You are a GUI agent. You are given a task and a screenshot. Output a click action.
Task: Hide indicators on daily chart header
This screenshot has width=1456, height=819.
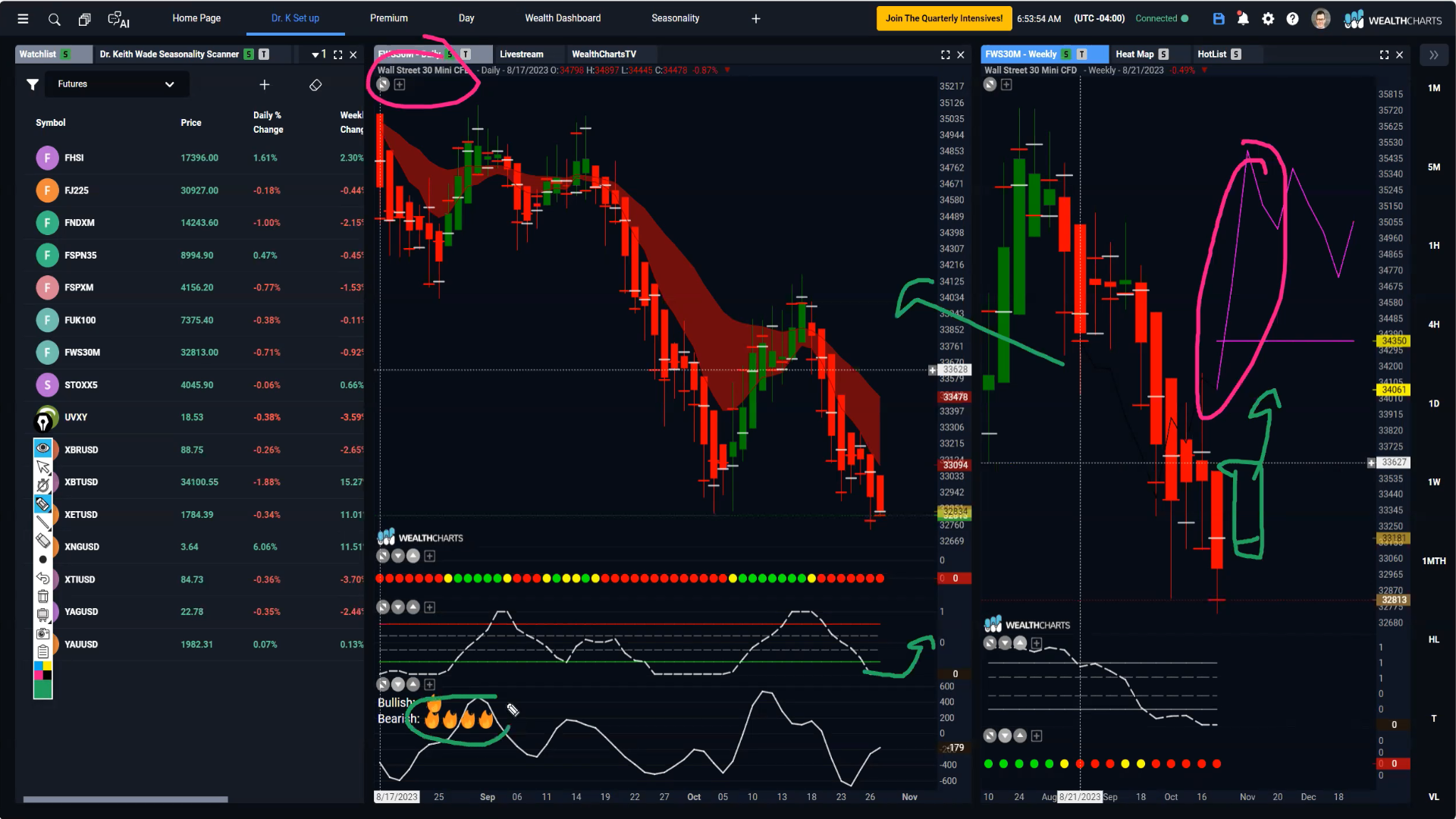coord(383,85)
